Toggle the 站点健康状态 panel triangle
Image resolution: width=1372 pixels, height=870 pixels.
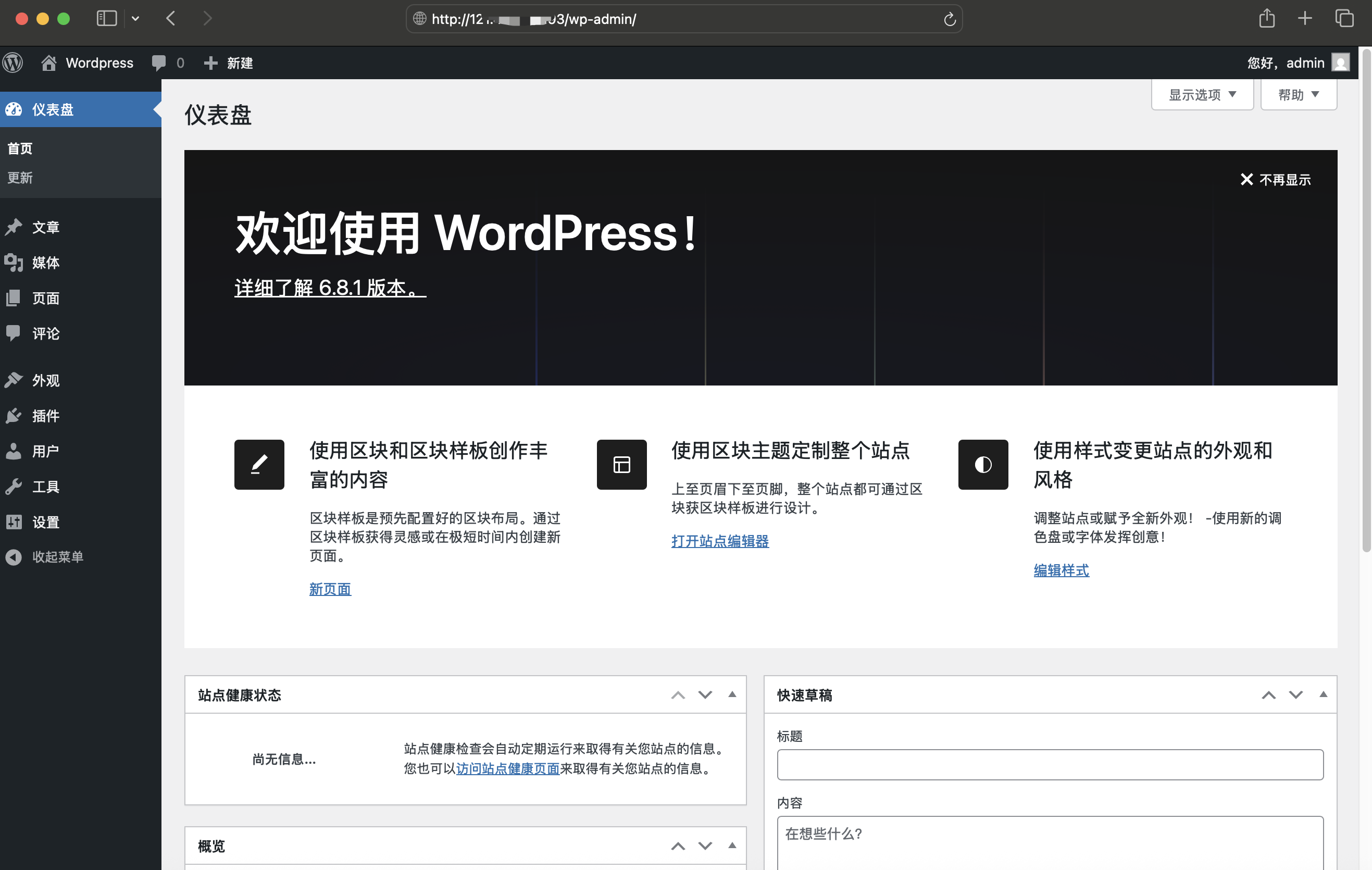732,694
